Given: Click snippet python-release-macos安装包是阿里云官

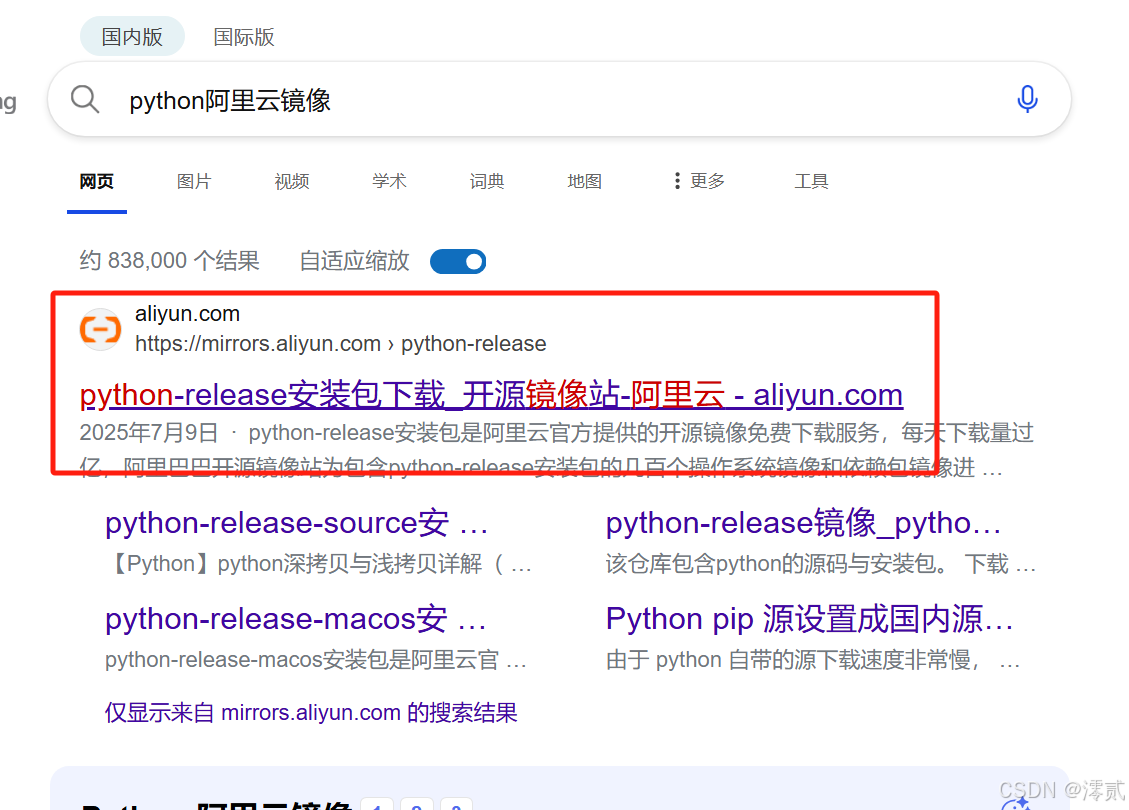Looking at the screenshot, I should [315, 660].
